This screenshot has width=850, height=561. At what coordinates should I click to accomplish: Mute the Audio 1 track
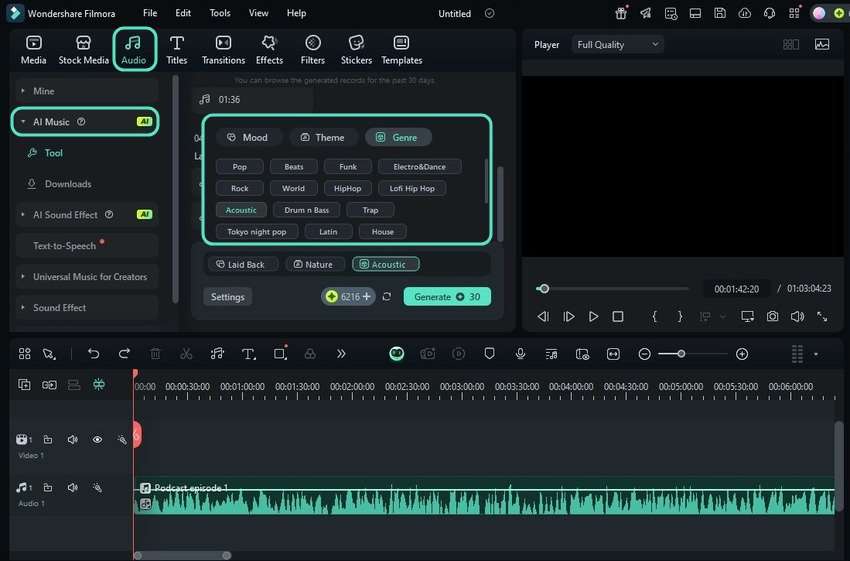tap(73, 488)
